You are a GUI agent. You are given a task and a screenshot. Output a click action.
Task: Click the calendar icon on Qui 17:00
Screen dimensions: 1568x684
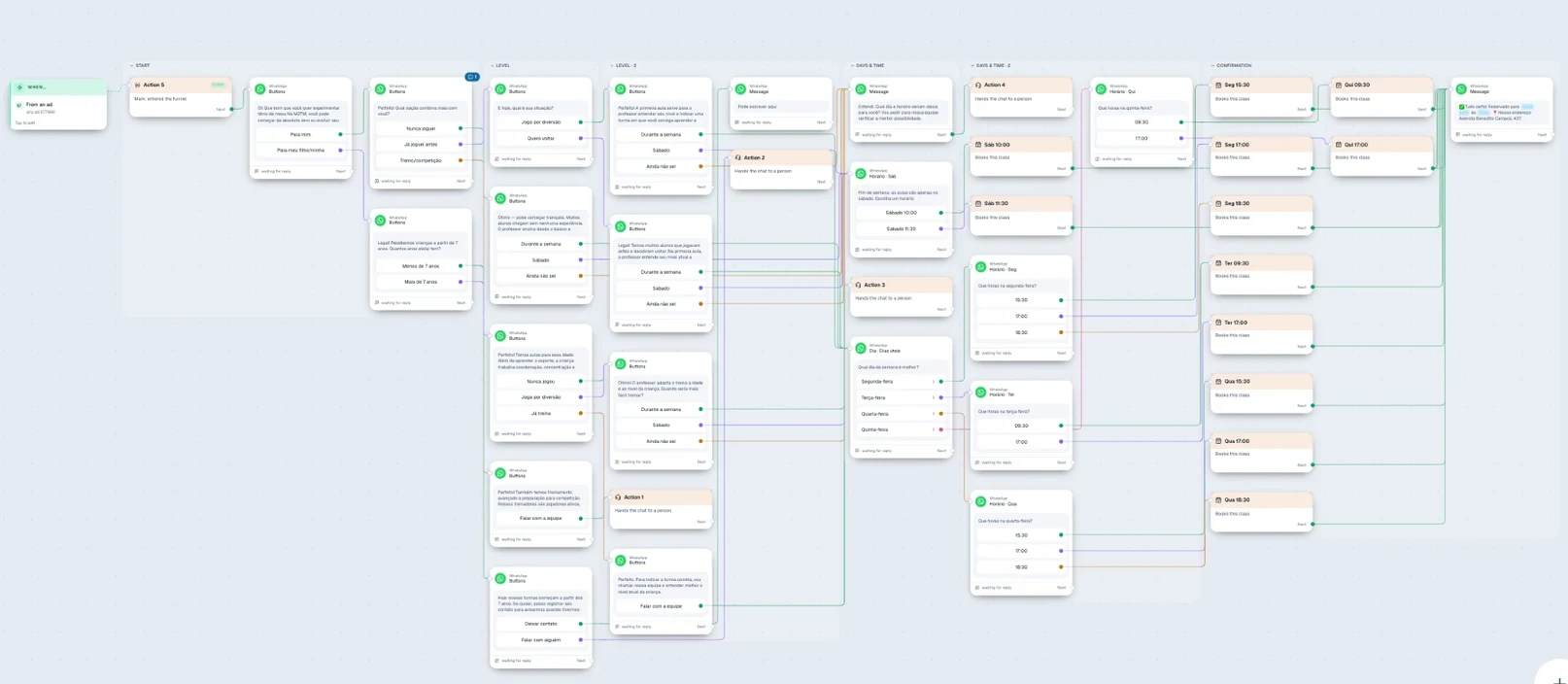pyautogui.click(x=1339, y=145)
